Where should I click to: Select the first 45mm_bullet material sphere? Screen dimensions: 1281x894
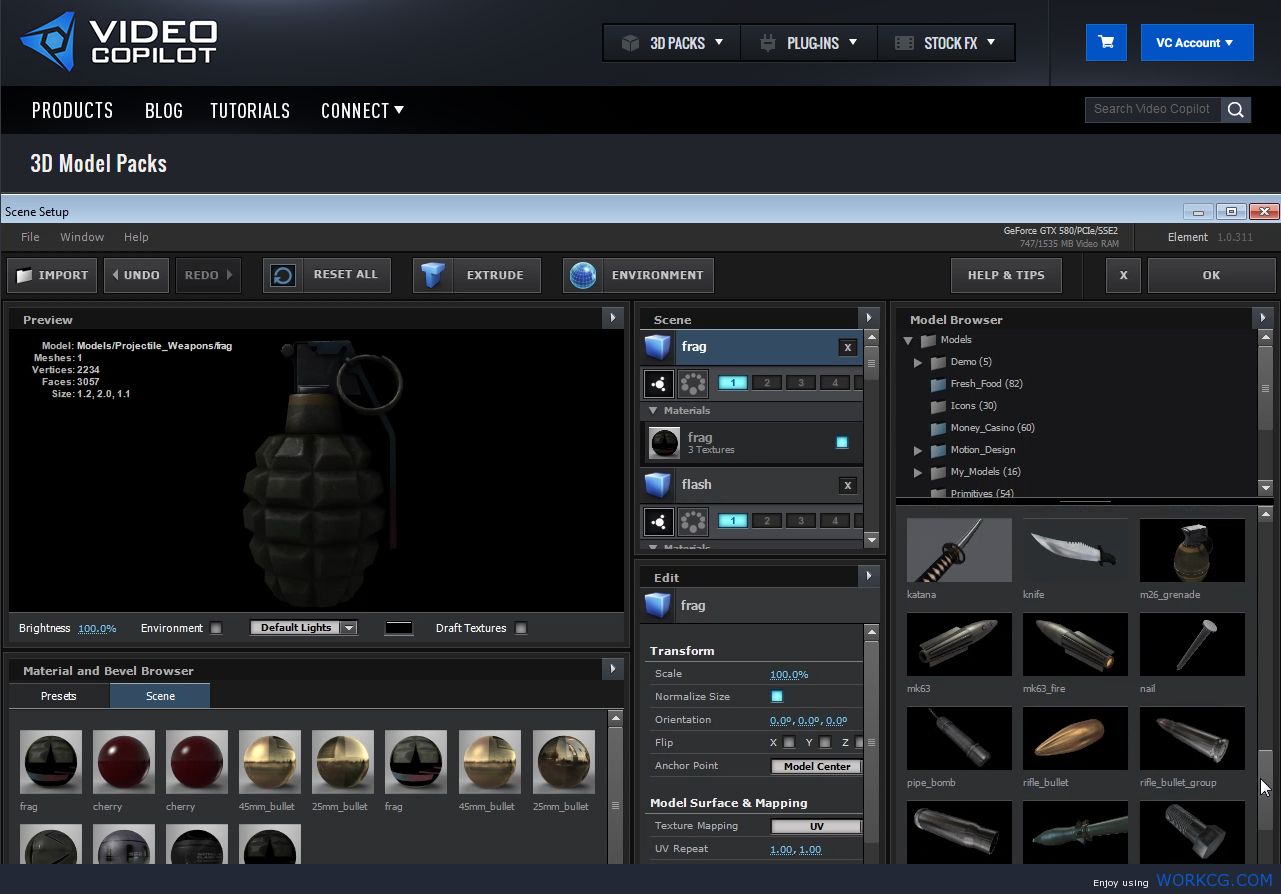pyautogui.click(x=270, y=762)
